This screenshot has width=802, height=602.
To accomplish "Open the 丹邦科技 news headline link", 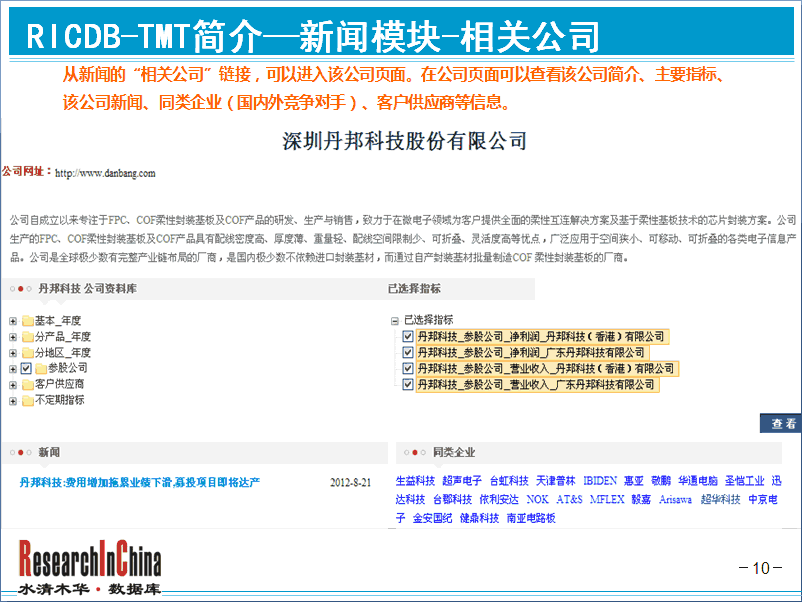I will (x=140, y=482).
